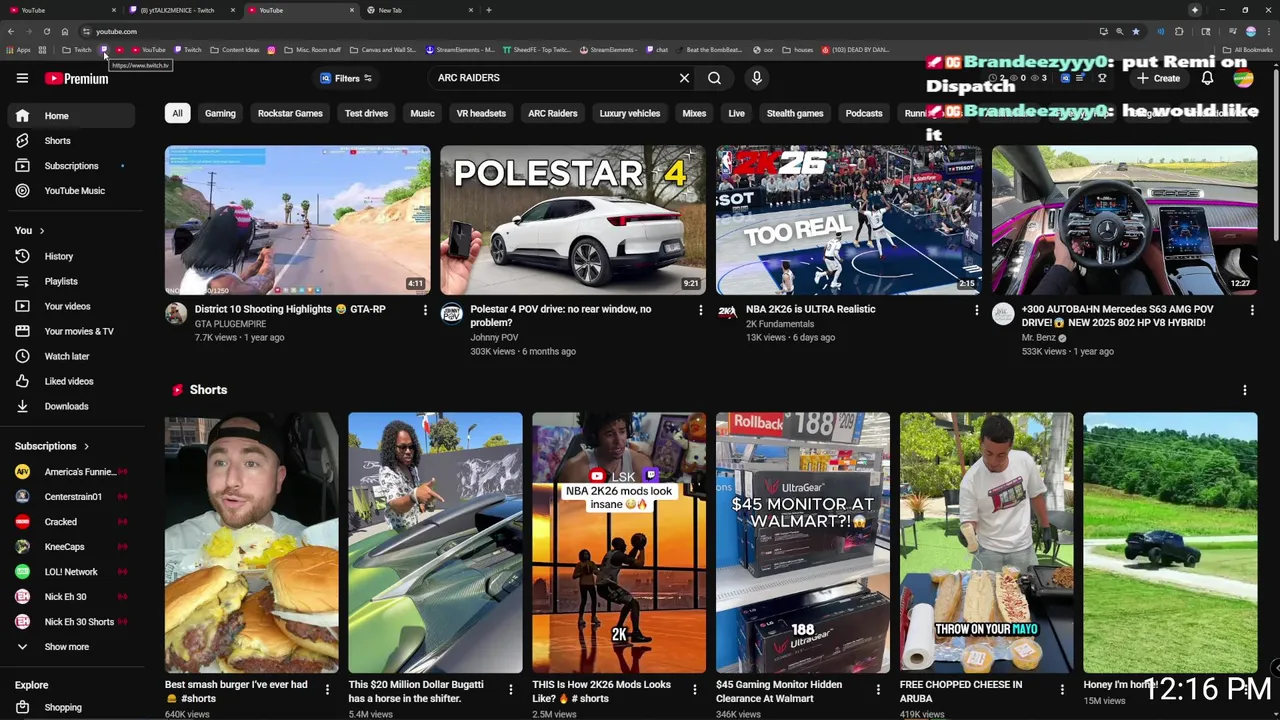
Task: Play NBA 2K26 is ULTRA Realistic thumbnail
Action: coord(848,220)
